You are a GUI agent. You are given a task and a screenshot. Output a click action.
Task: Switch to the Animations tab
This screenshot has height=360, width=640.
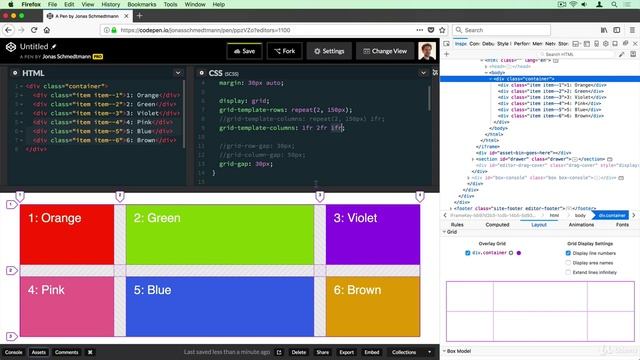(x=581, y=225)
